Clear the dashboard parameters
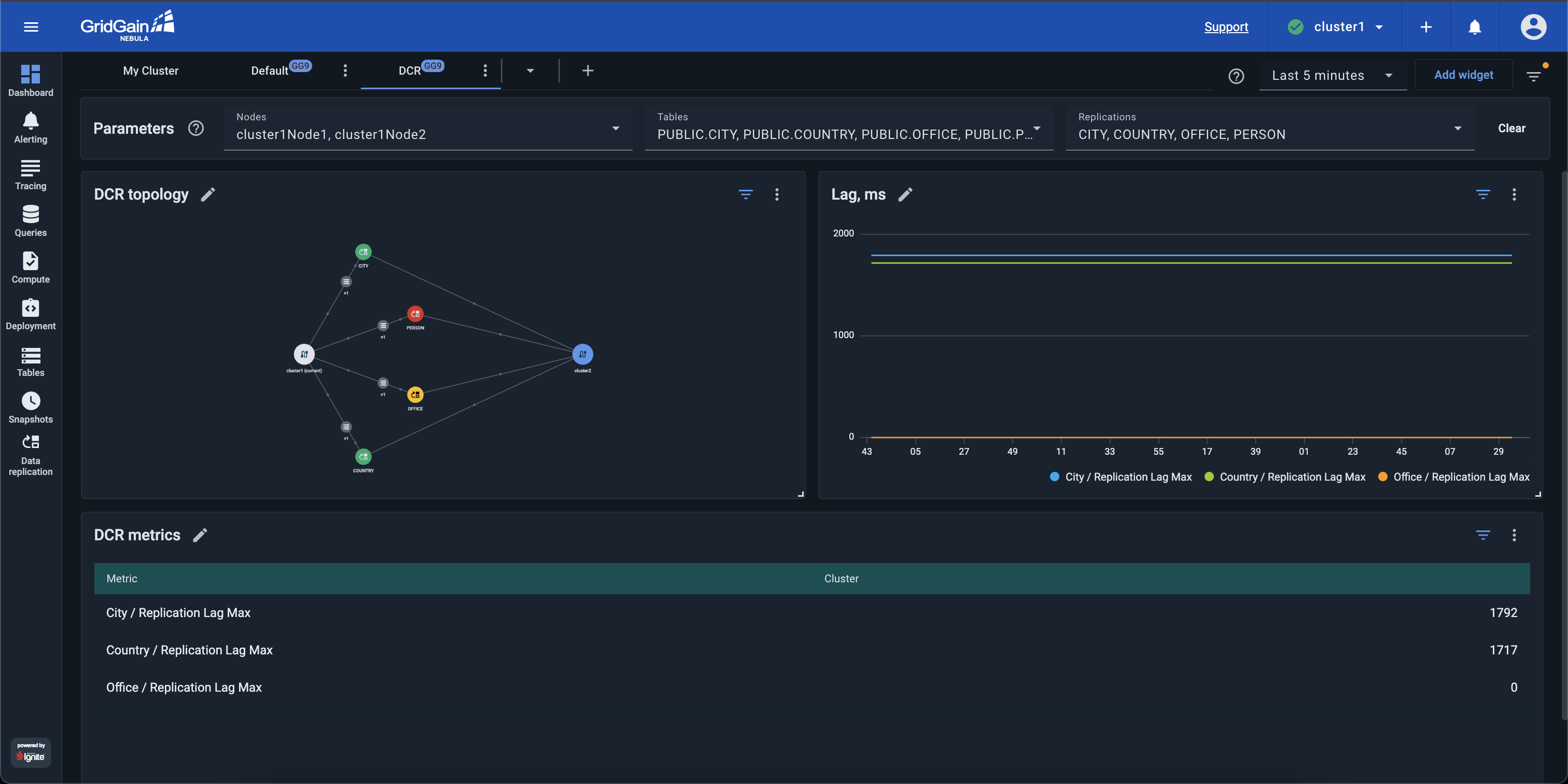1568x784 pixels. click(1511, 129)
